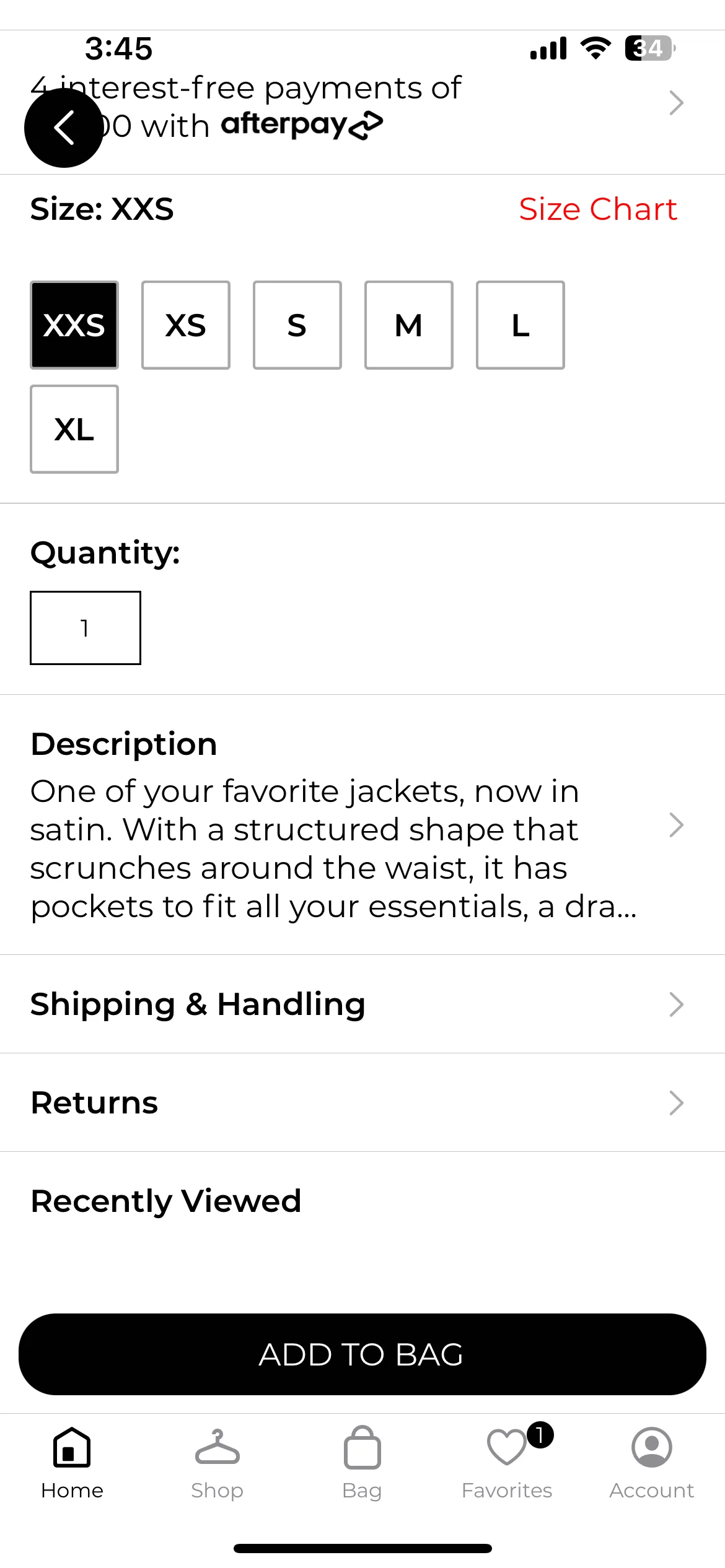Choose size L option

tap(521, 325)
